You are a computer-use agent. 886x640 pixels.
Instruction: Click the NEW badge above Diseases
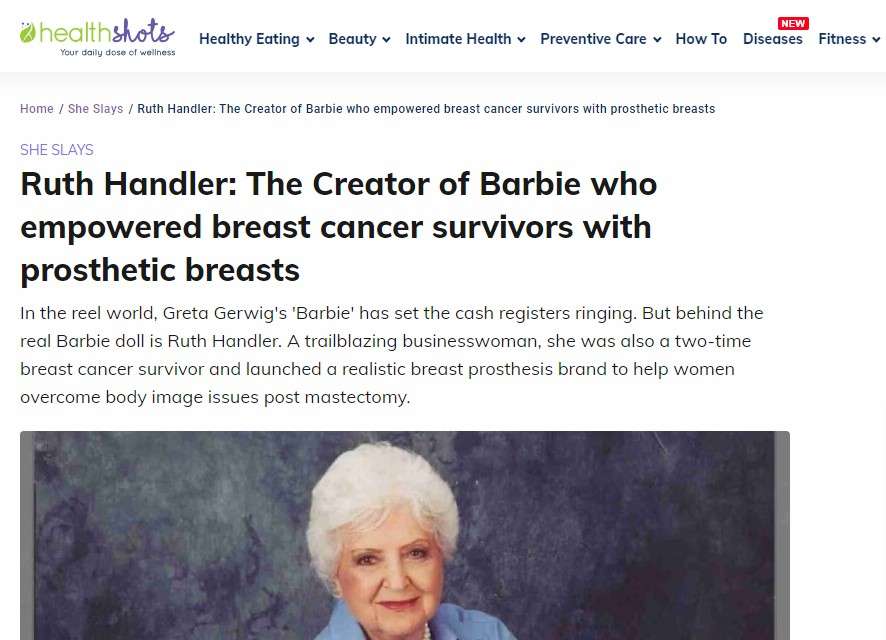(x=793, y=23)
